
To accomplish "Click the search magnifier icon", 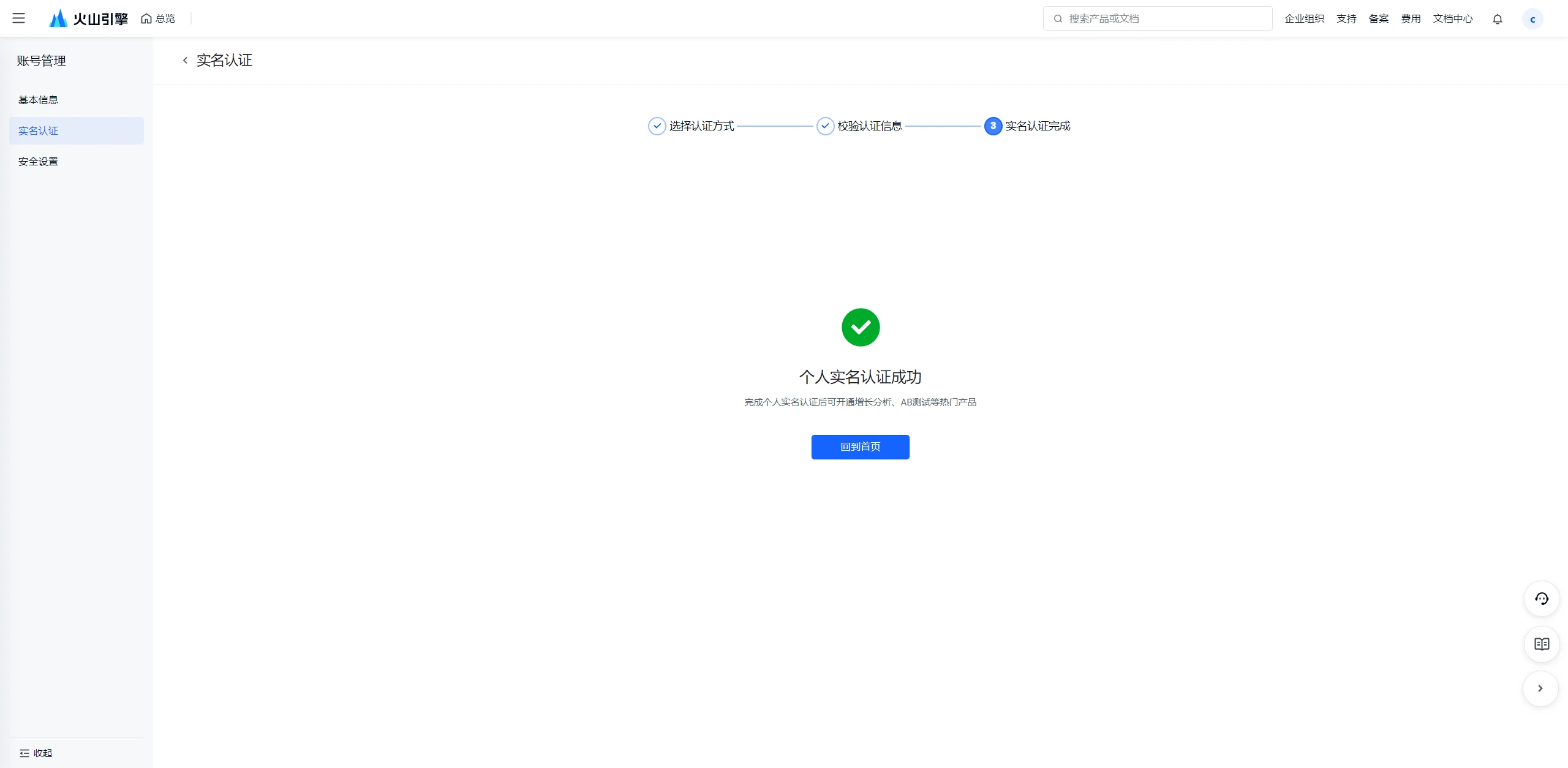I will coord(1057,18).
